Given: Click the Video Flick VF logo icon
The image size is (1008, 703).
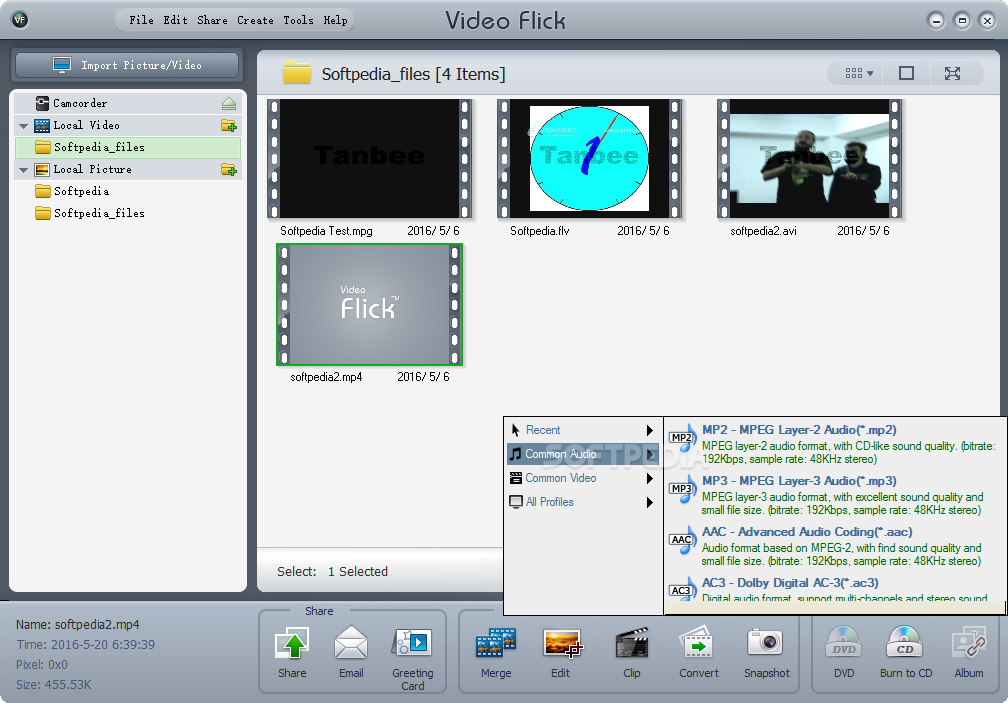Looking at the screenshot, I should coord(20,20).
